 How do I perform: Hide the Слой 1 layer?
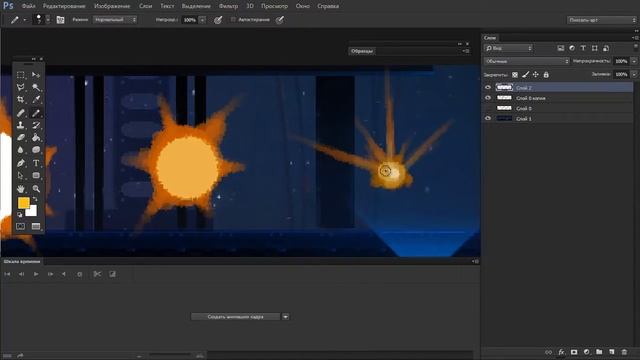[488, 118]
